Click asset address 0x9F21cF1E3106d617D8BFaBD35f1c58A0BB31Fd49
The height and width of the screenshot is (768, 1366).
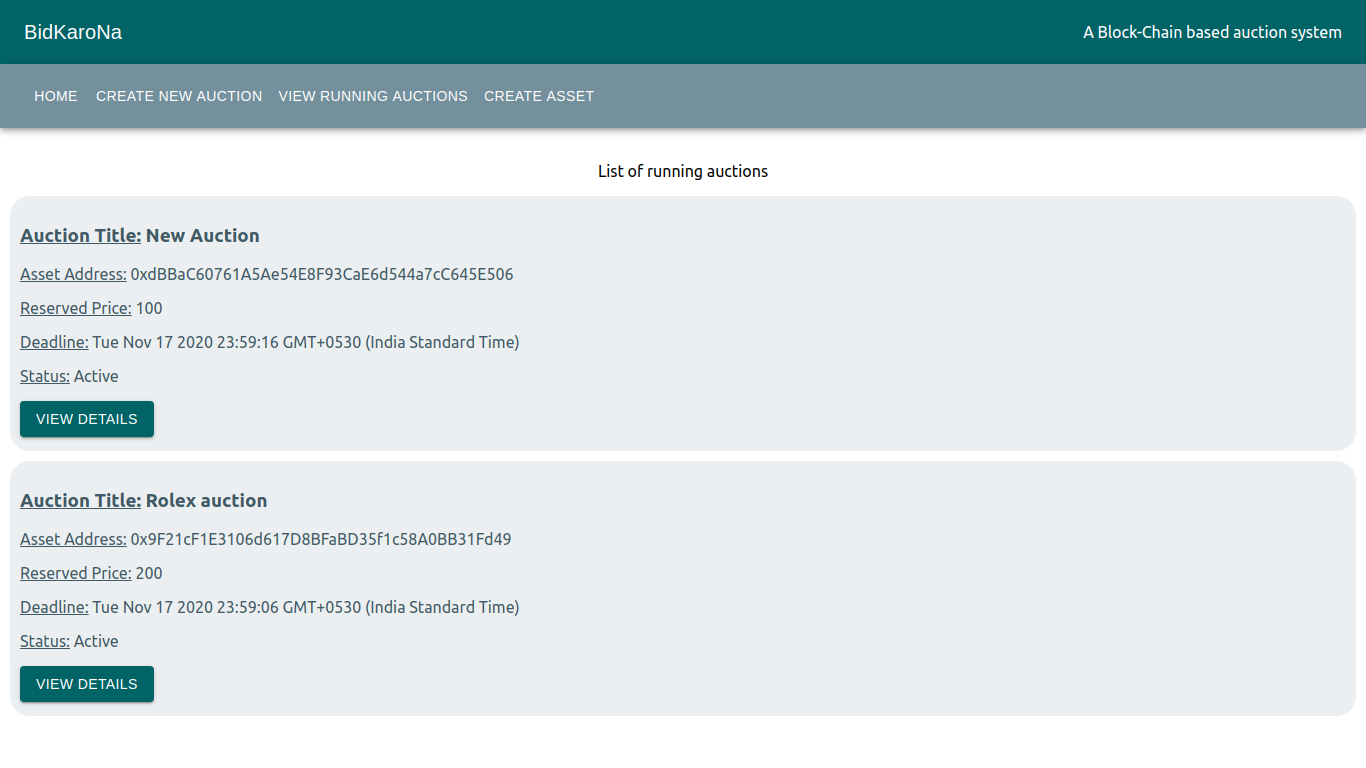point(321,539)
